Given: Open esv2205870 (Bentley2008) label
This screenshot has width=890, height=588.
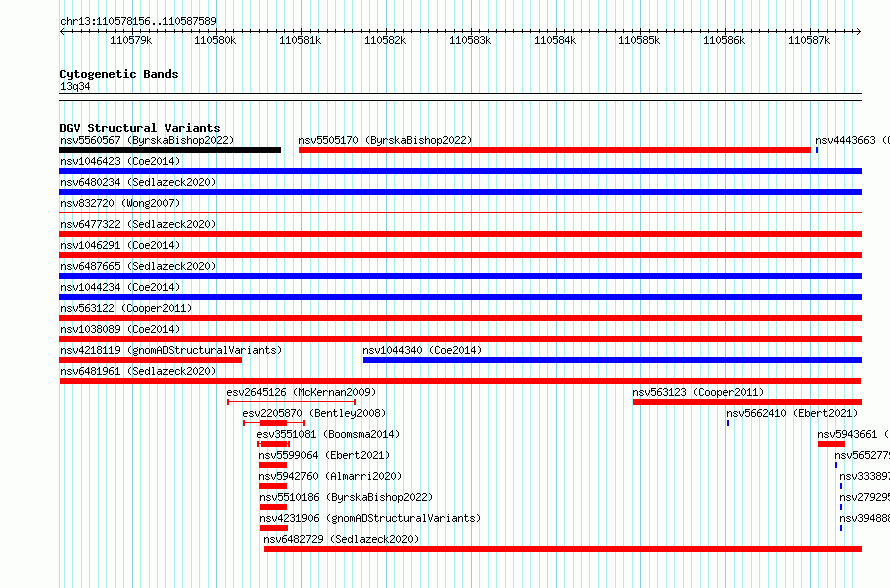Looking at the screenshot, I should point(314,413).
